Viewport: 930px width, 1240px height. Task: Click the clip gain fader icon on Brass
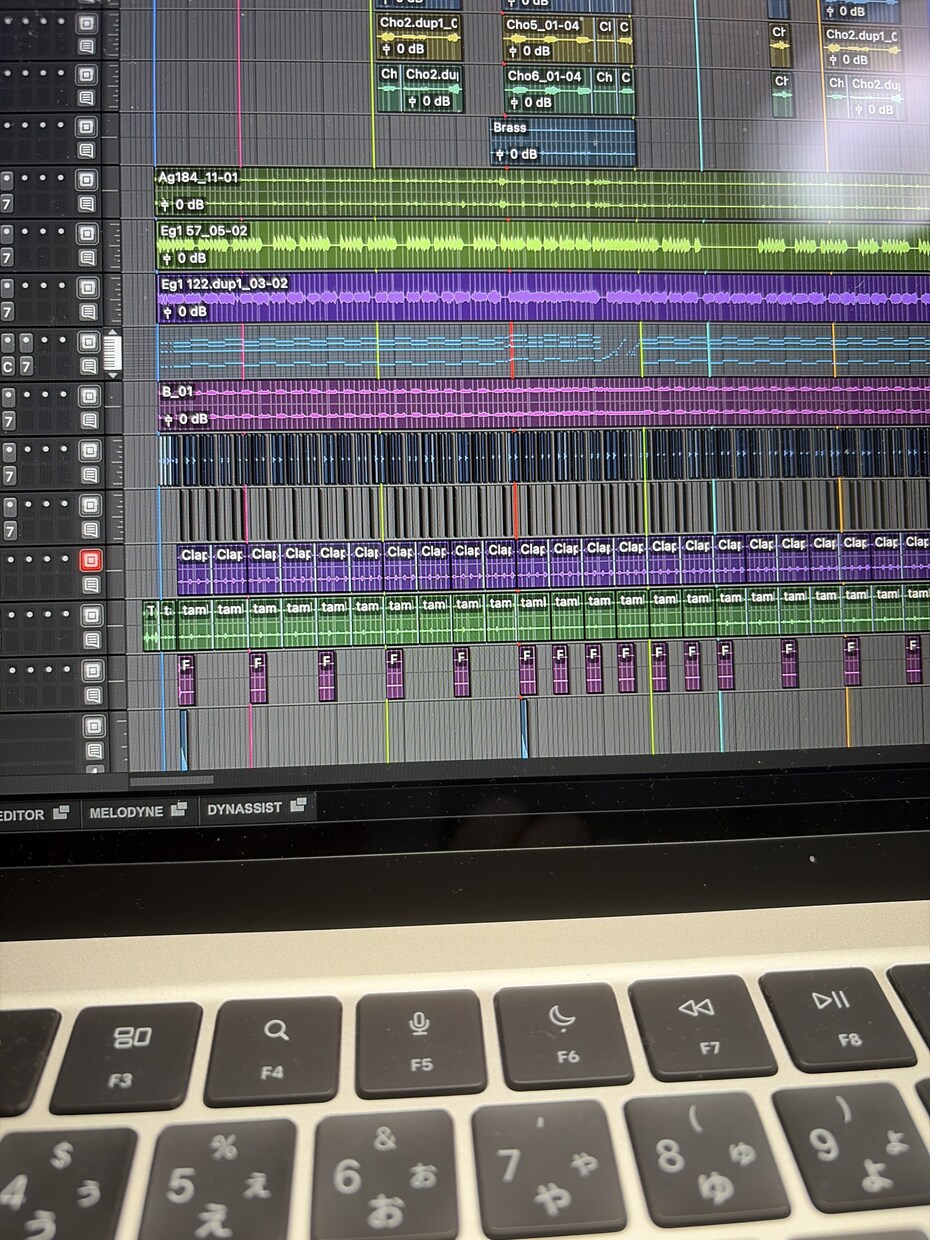501,154
